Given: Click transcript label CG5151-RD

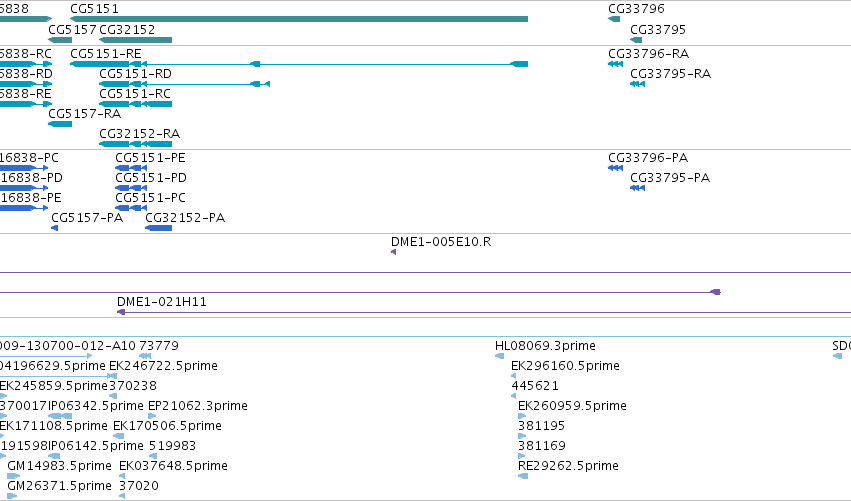Looking at the screenshot, I should coord(135,74).
